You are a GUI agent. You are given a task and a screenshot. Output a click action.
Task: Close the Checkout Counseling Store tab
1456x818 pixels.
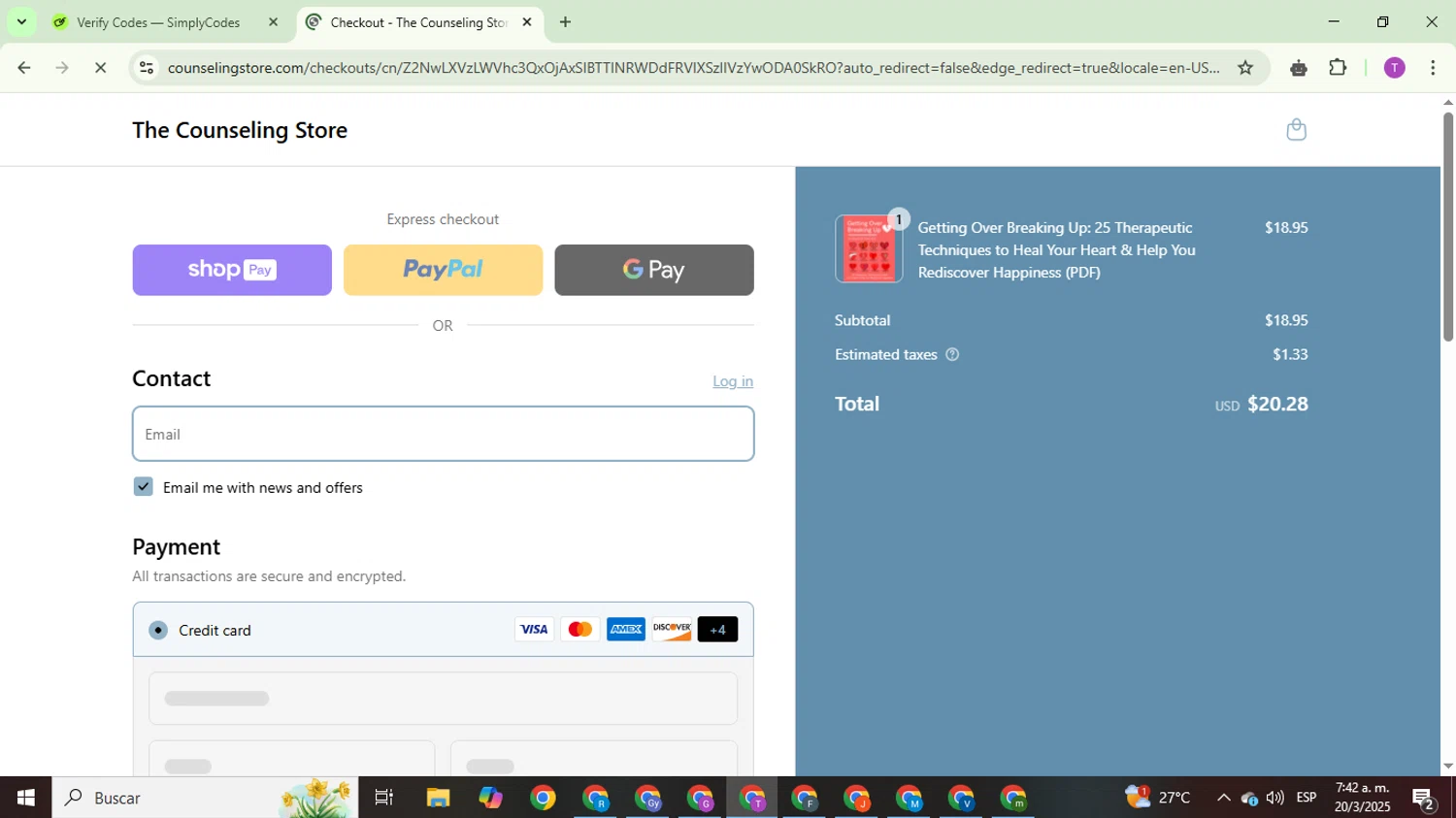tap(527, 22)
